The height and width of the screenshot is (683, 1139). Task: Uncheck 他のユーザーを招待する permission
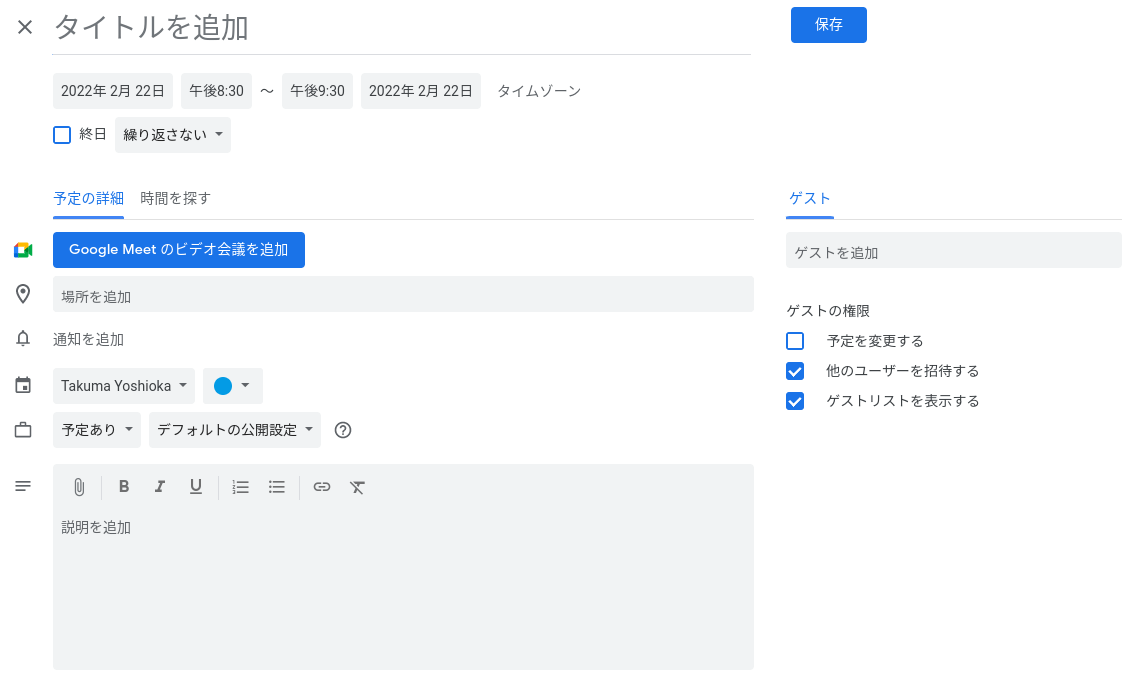[x=795, y=371]
